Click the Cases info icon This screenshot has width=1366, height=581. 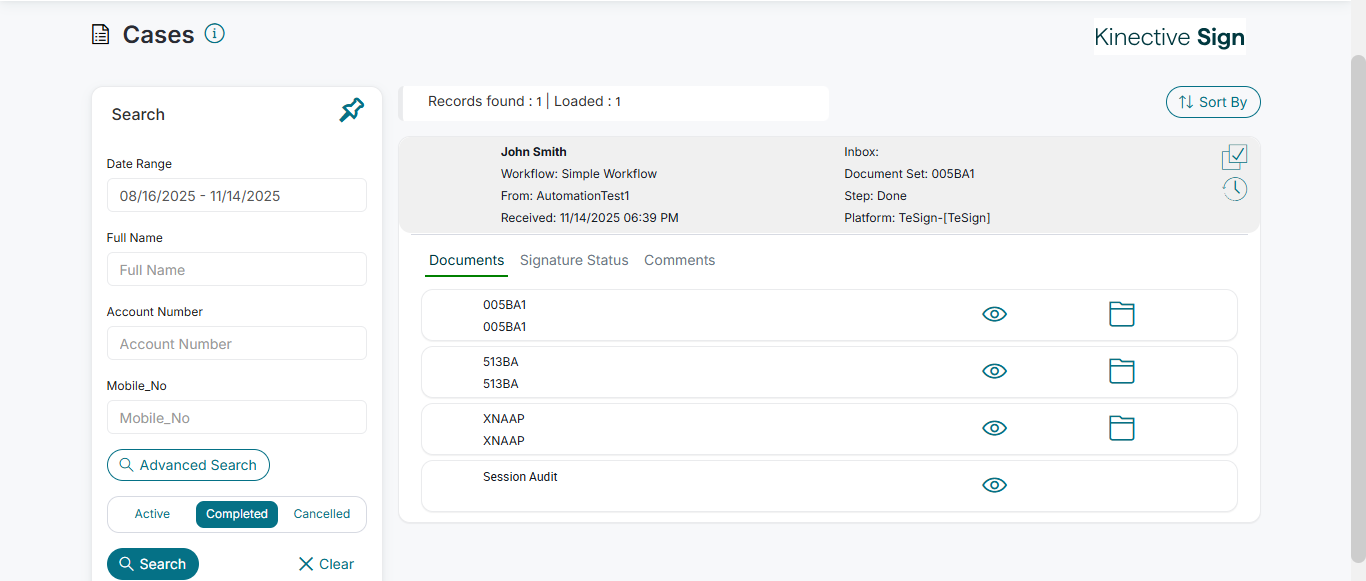coord(215,34)
